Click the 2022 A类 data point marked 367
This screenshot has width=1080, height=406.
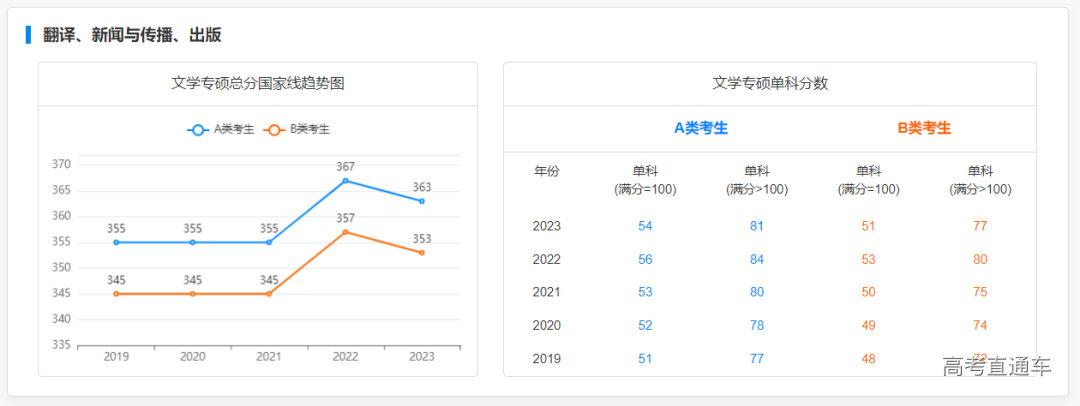[346, 180]
